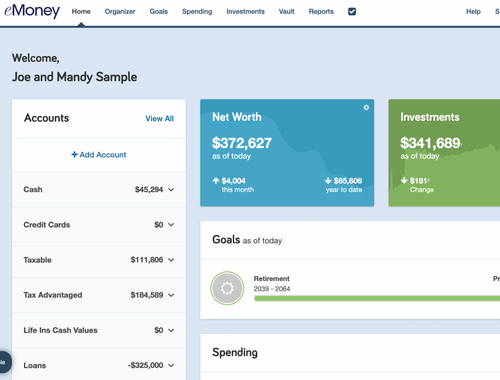Open the Reports tab

pyautogui.click(x=321, y=12)
